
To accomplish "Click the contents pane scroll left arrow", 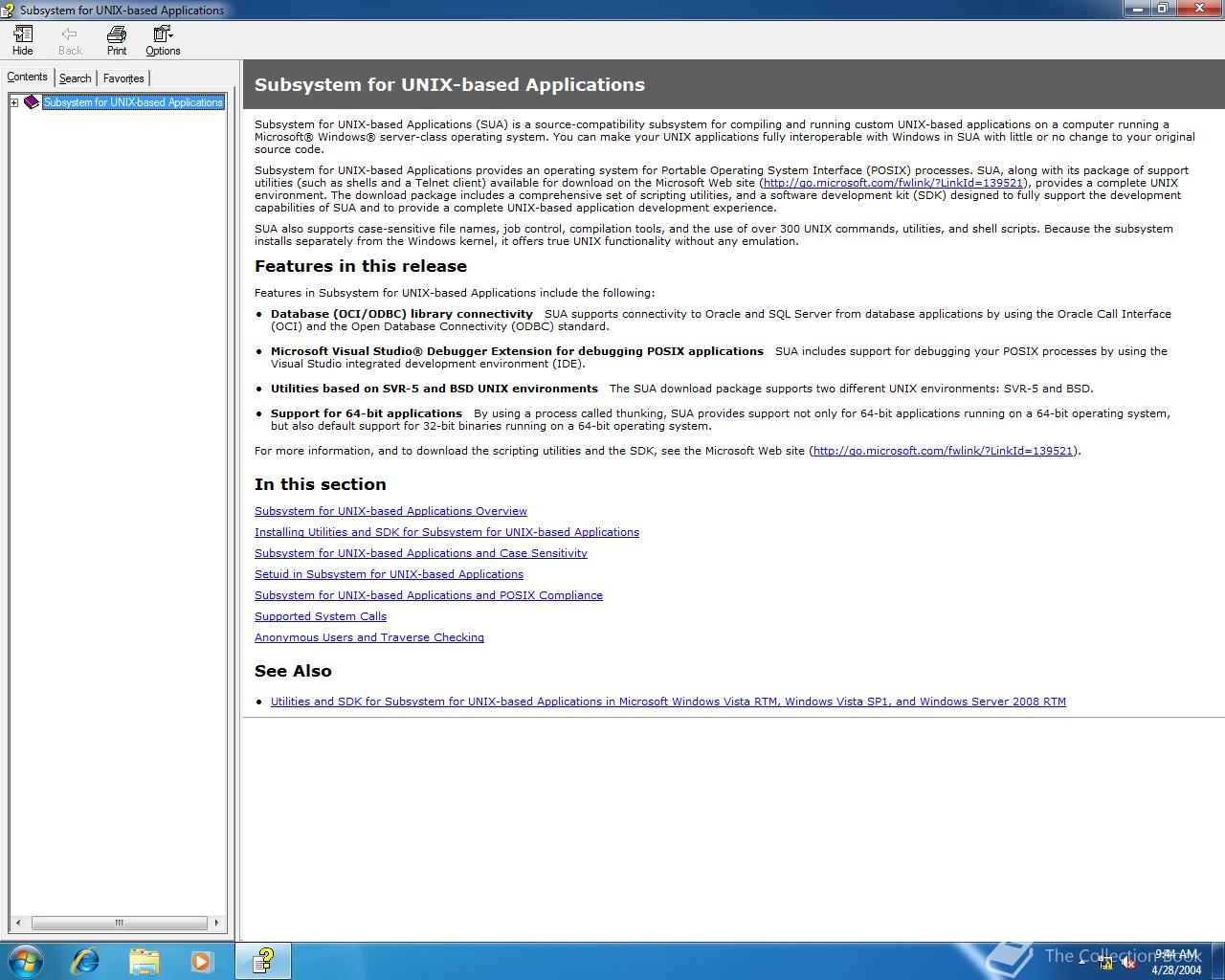I will click(18, 924).
